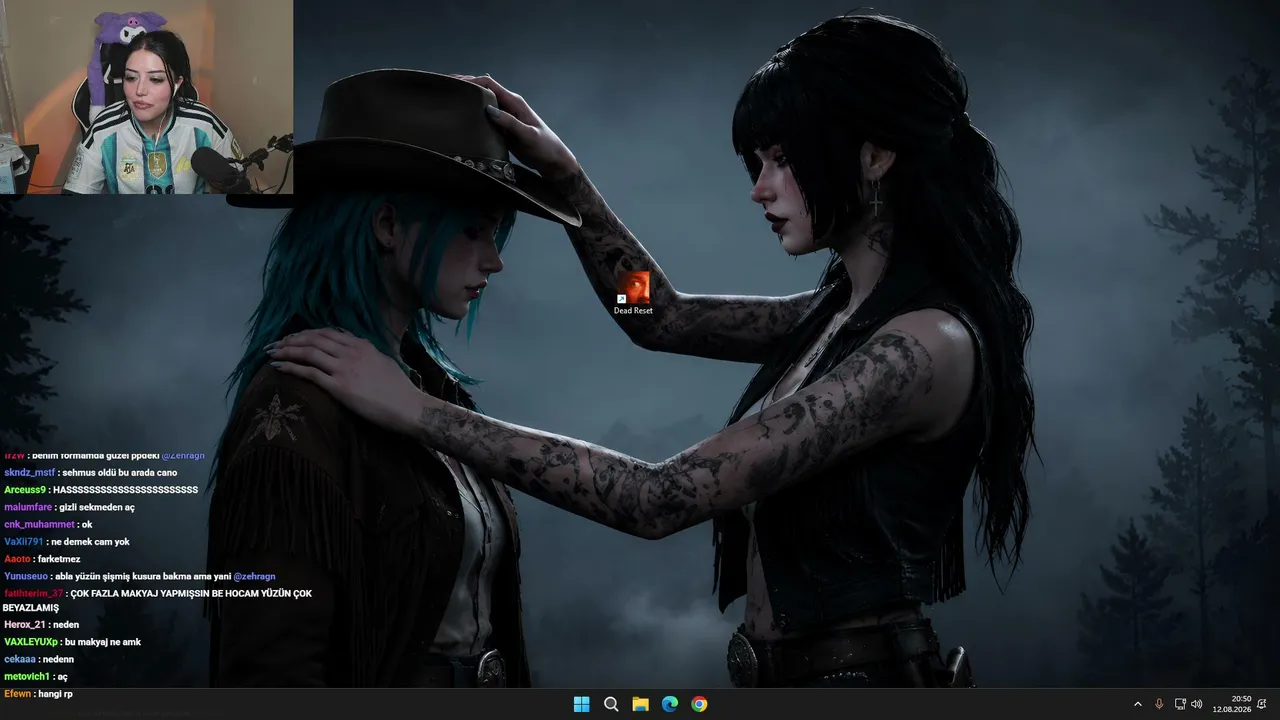Click username Arceuss9 in chat
The height and width of the screenshot is (720, 1280).
pos(25,490)
